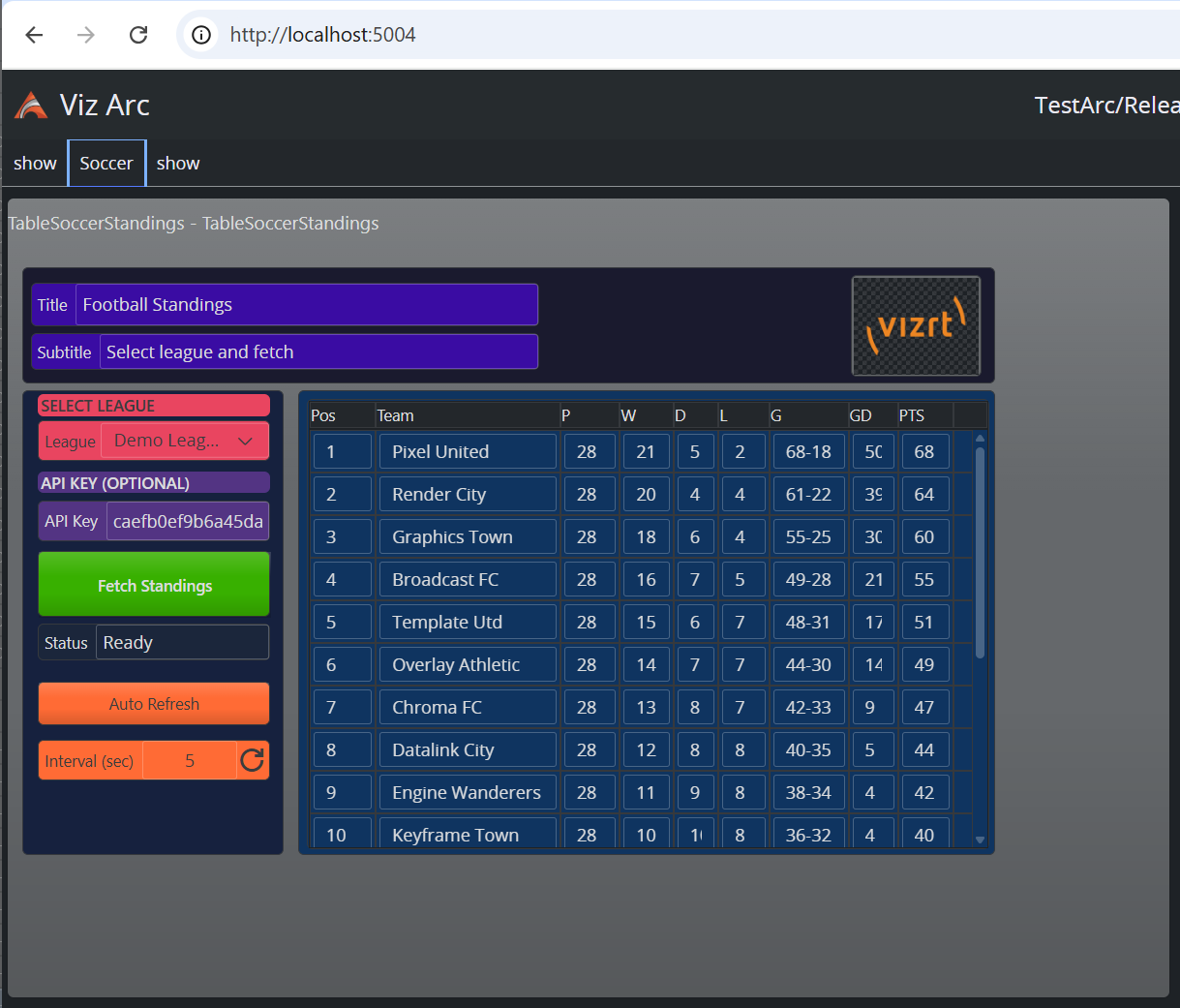Select the Pixel United team cell
The height and width of the screenshot is (1008, 1180).
[468, 451]
